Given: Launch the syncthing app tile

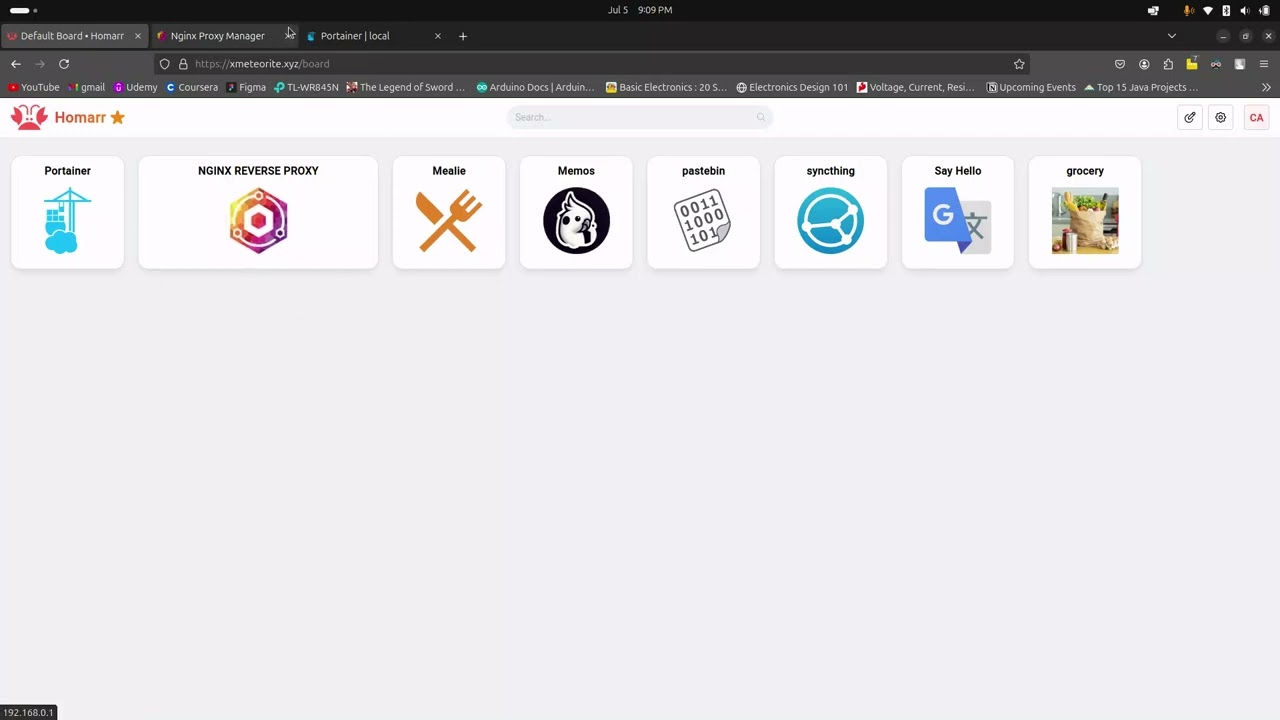Looking at the screenshot, I should pos(830,212).
